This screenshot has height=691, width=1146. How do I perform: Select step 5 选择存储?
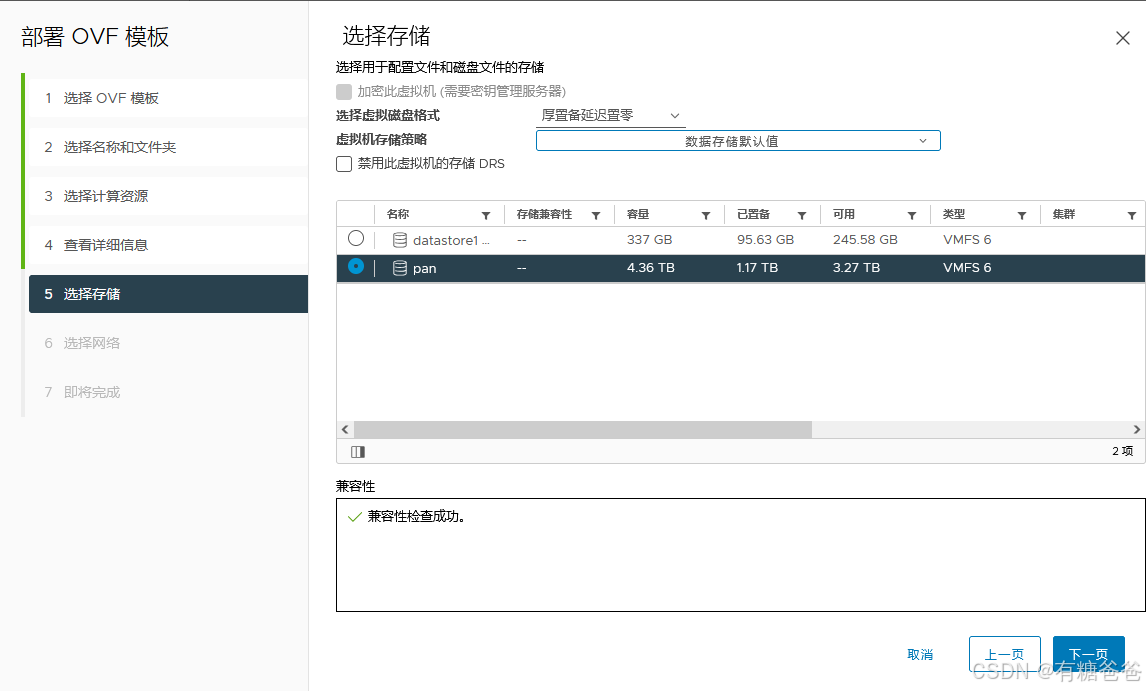click(168, 294)
